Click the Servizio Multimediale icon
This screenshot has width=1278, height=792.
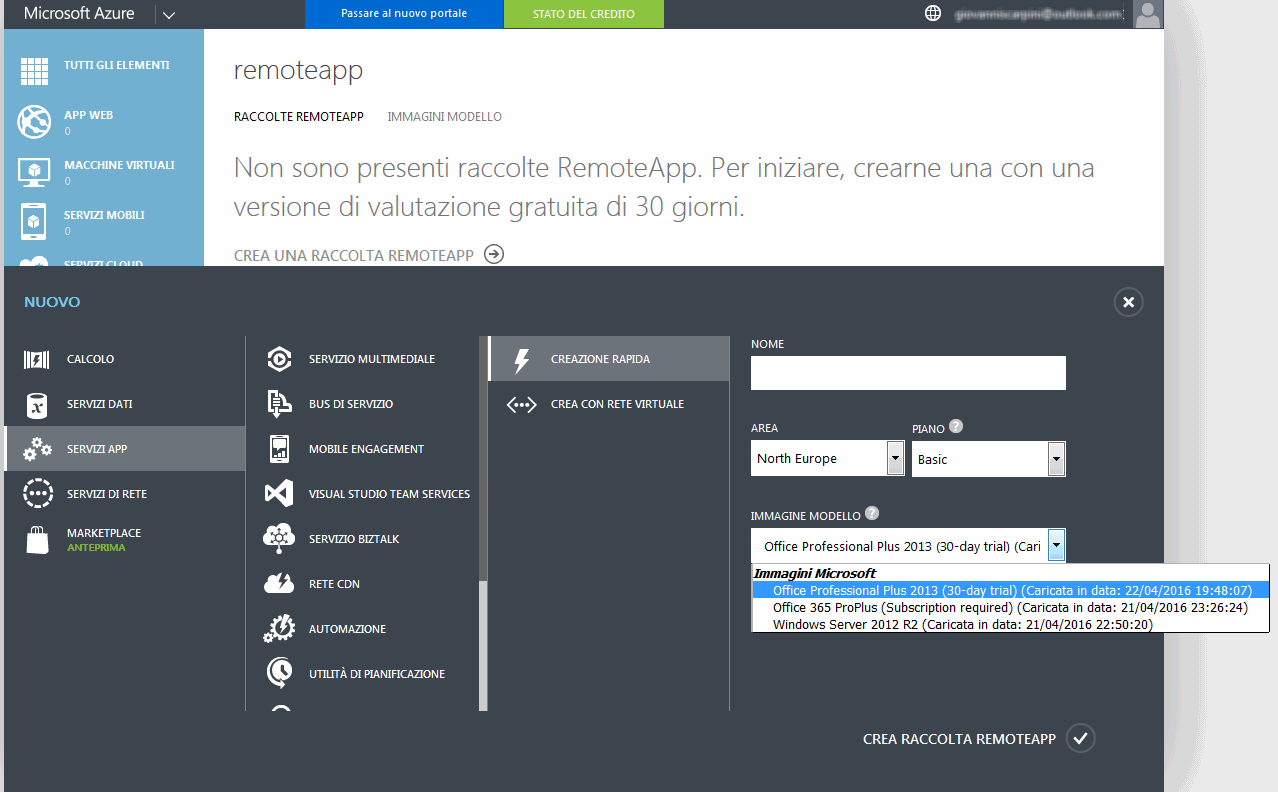[x=279, y=359]
